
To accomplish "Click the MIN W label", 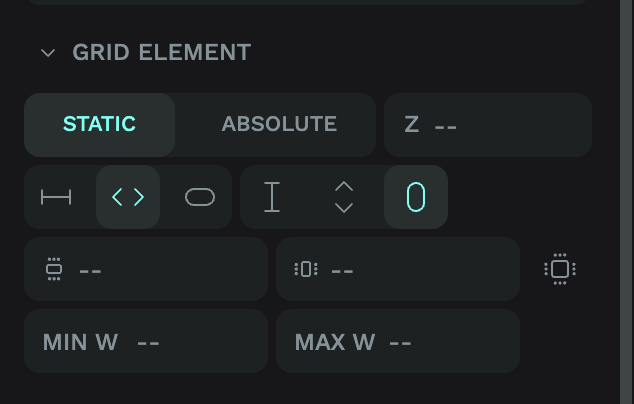I will (80, 342).
